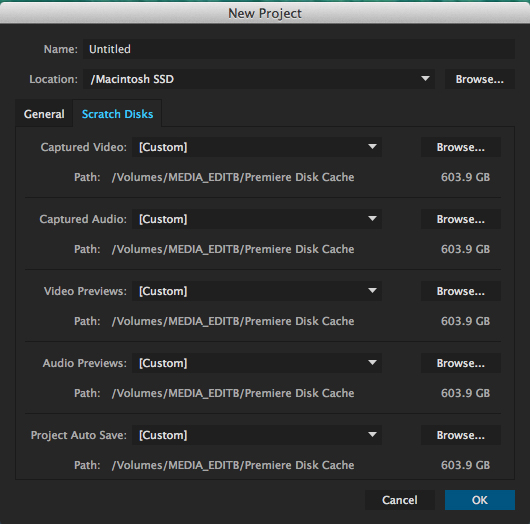Browse for Video Previews folder
Viewport: 530px width, 524px height.
pos(461,291)
